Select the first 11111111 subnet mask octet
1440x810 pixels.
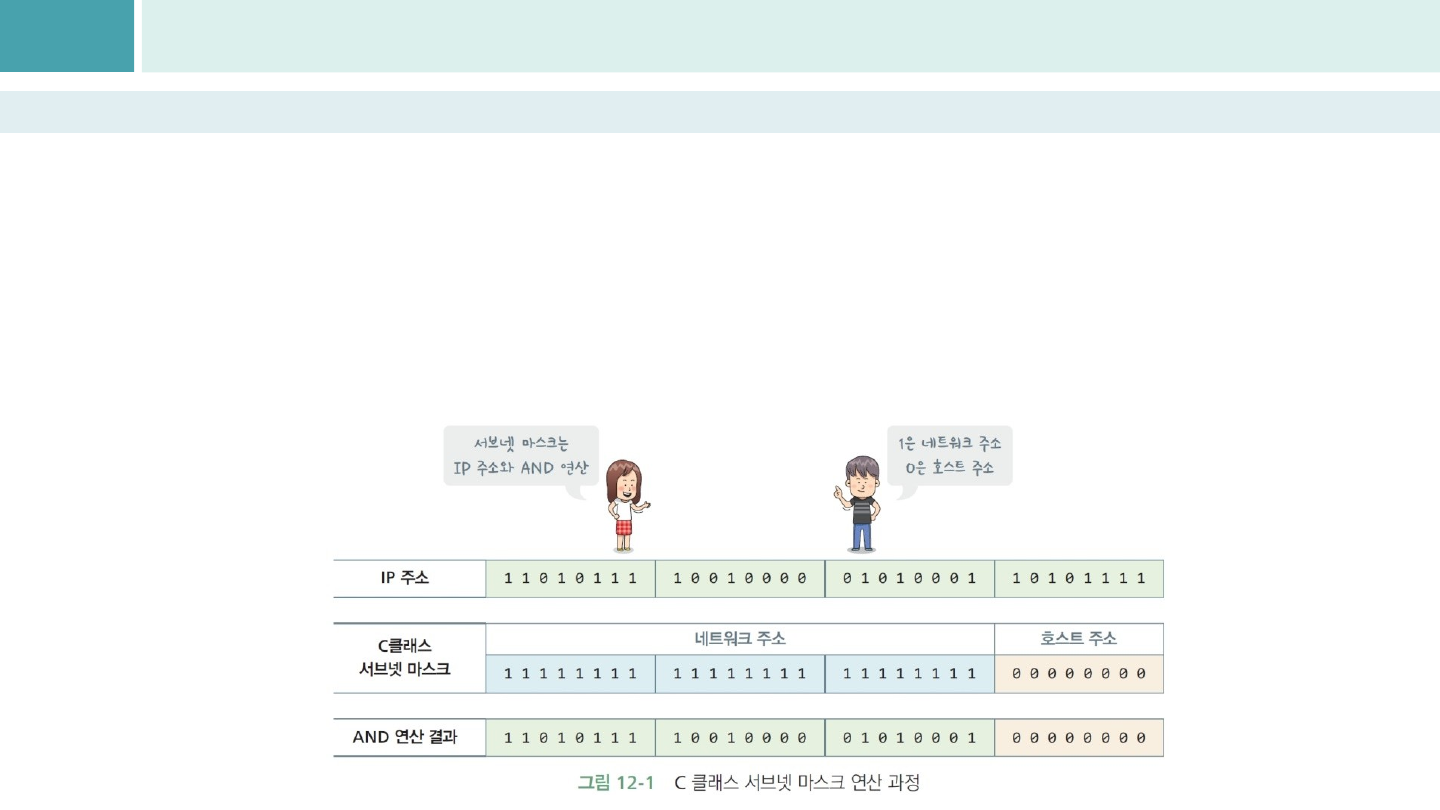pyautogui.click(x=570, y=674)
